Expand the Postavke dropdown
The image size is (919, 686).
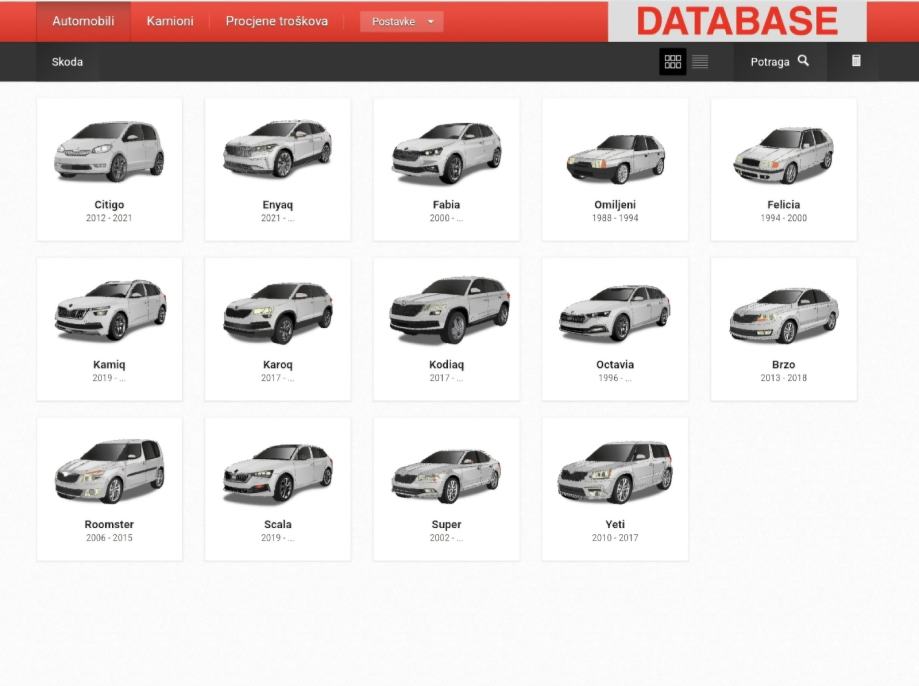(402, 22)
